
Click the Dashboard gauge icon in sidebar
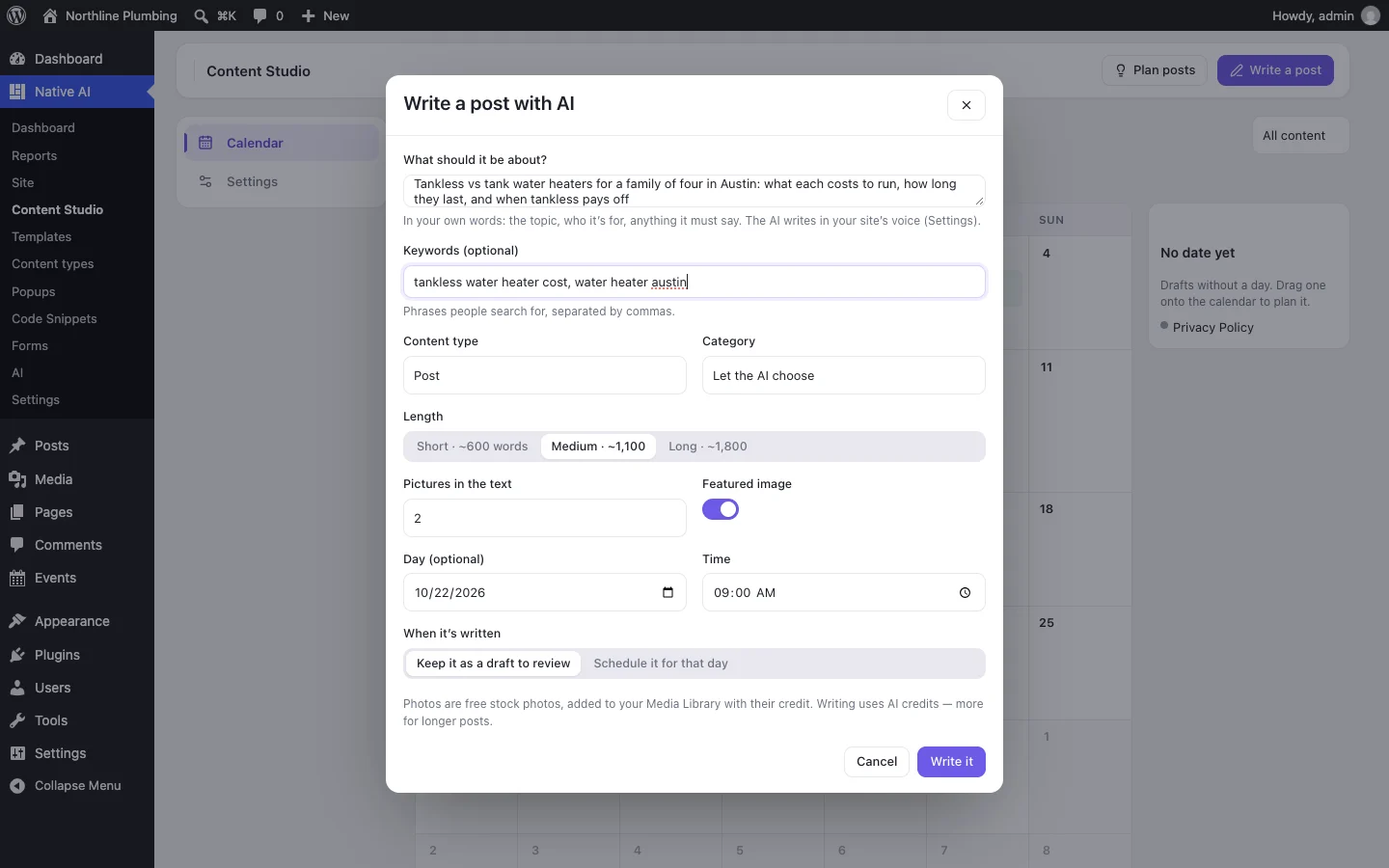tap(17, 59)
